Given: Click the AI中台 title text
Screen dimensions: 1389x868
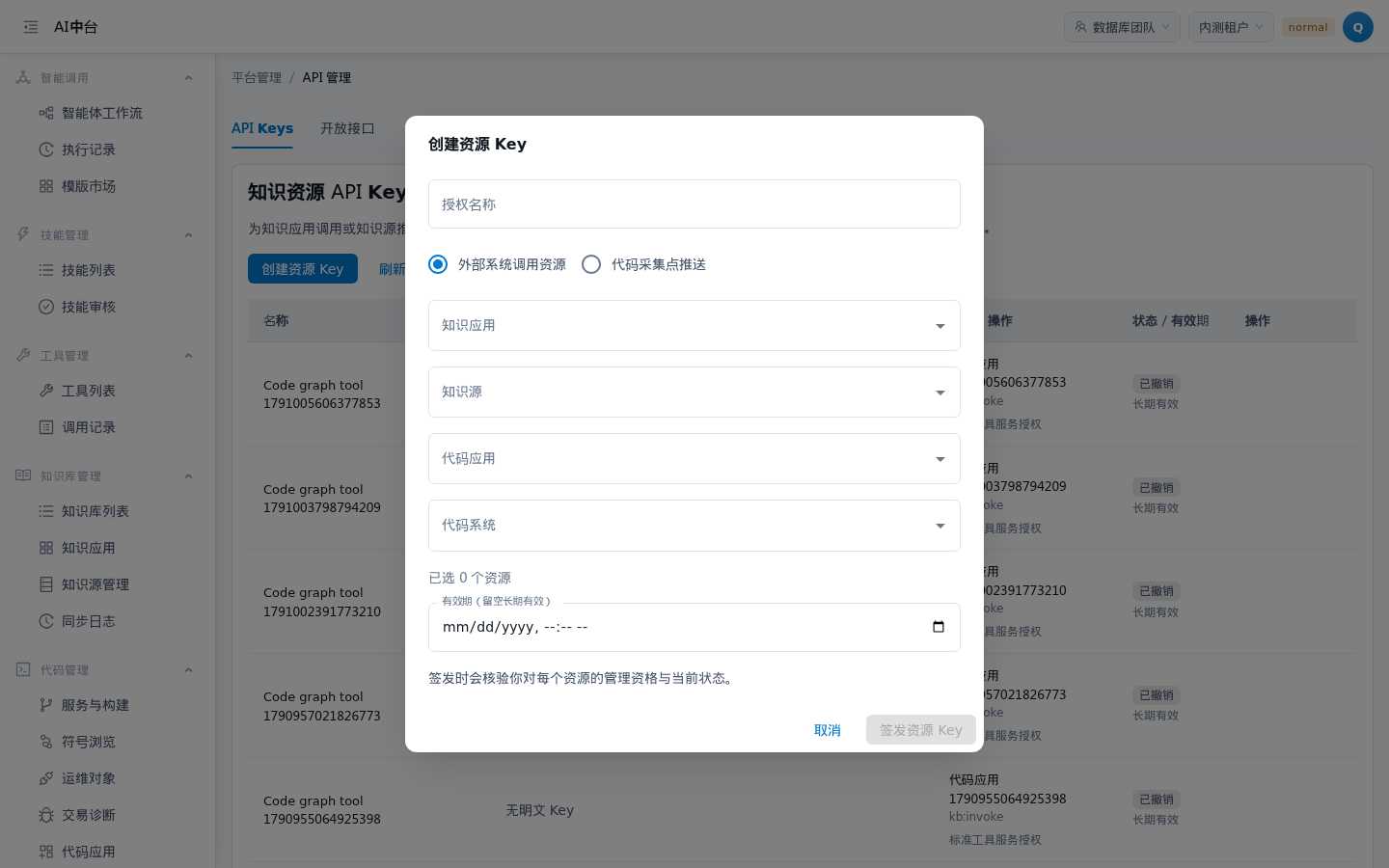Looking at the screenshot, I should (x=76, y=27).
